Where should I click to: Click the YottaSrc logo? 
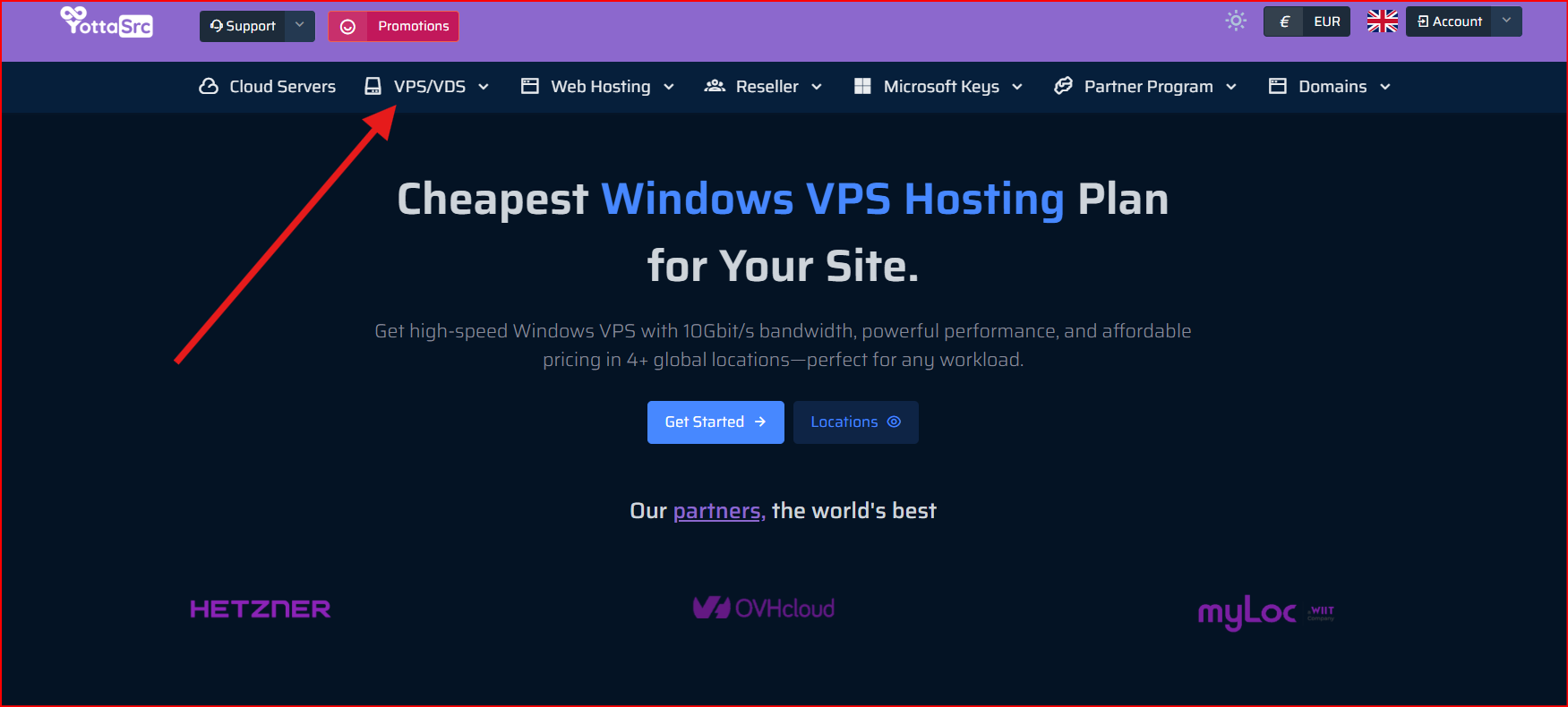tap(105, 25)
